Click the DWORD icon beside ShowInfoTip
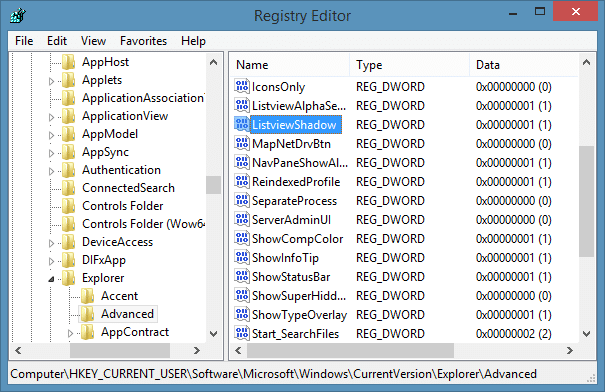 (x=242, y=257)
